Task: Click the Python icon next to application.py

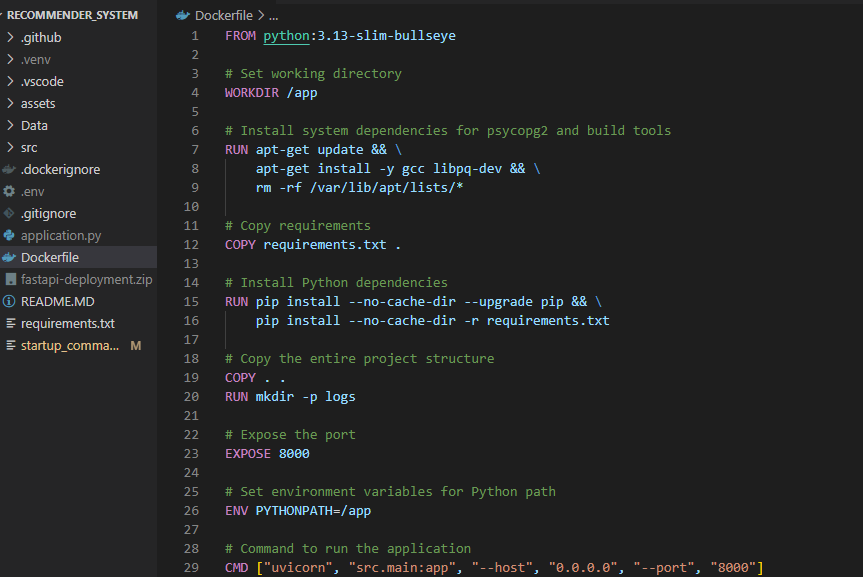Action: point(10,235)
